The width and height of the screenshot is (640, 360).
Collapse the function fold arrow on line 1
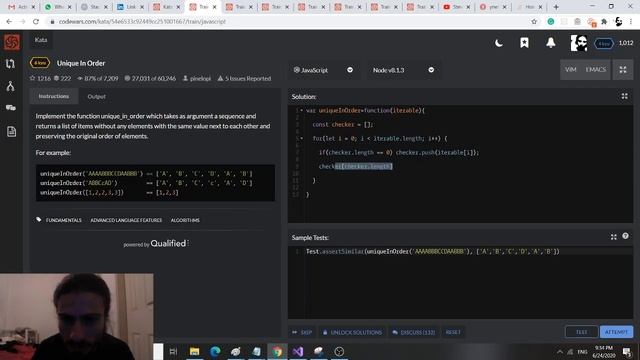[x=302, y=110]
